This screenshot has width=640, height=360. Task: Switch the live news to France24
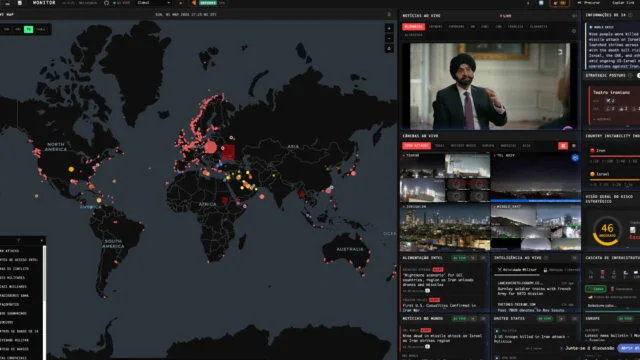[x=515, y=27]
